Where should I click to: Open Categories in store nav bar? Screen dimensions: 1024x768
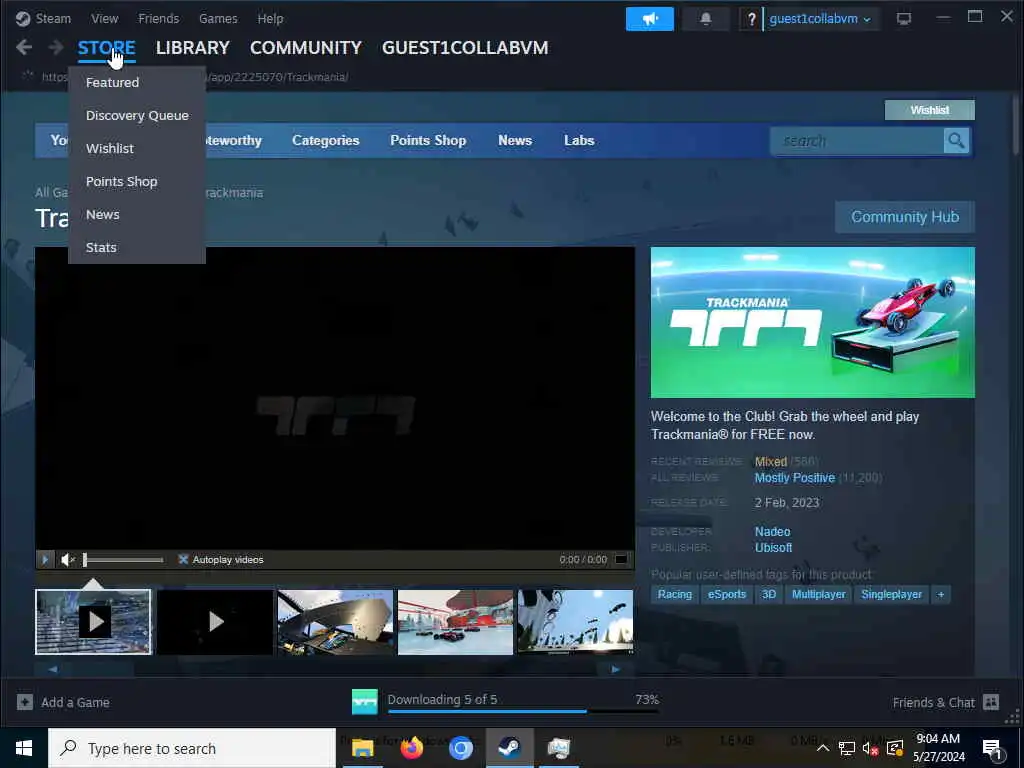tap(326, 140)
